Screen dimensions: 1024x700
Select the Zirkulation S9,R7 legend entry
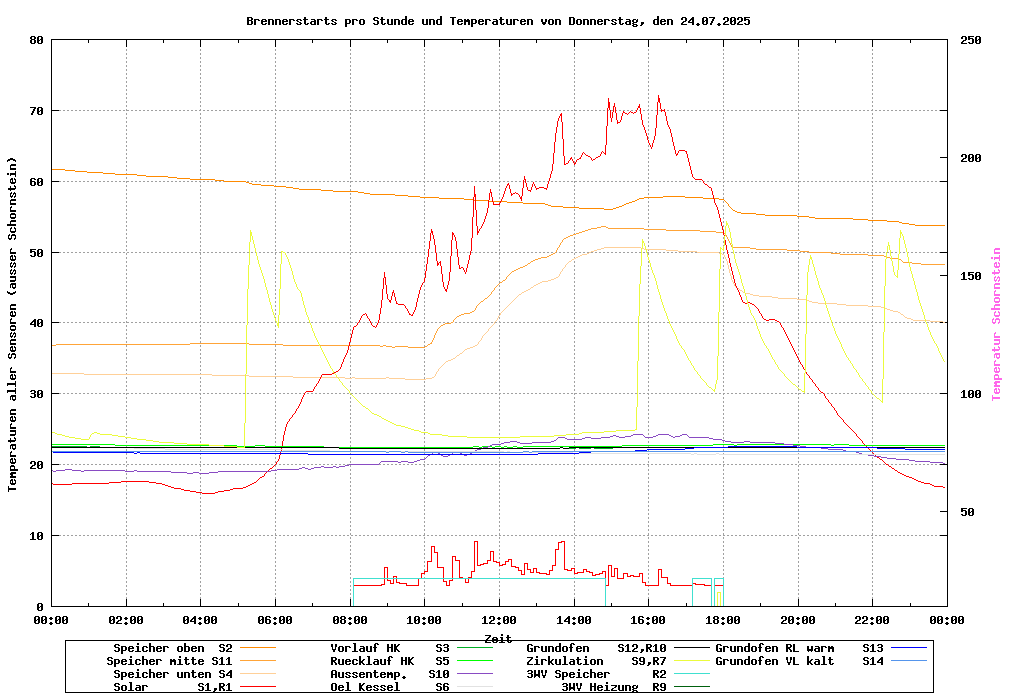(x=596, y=661)
